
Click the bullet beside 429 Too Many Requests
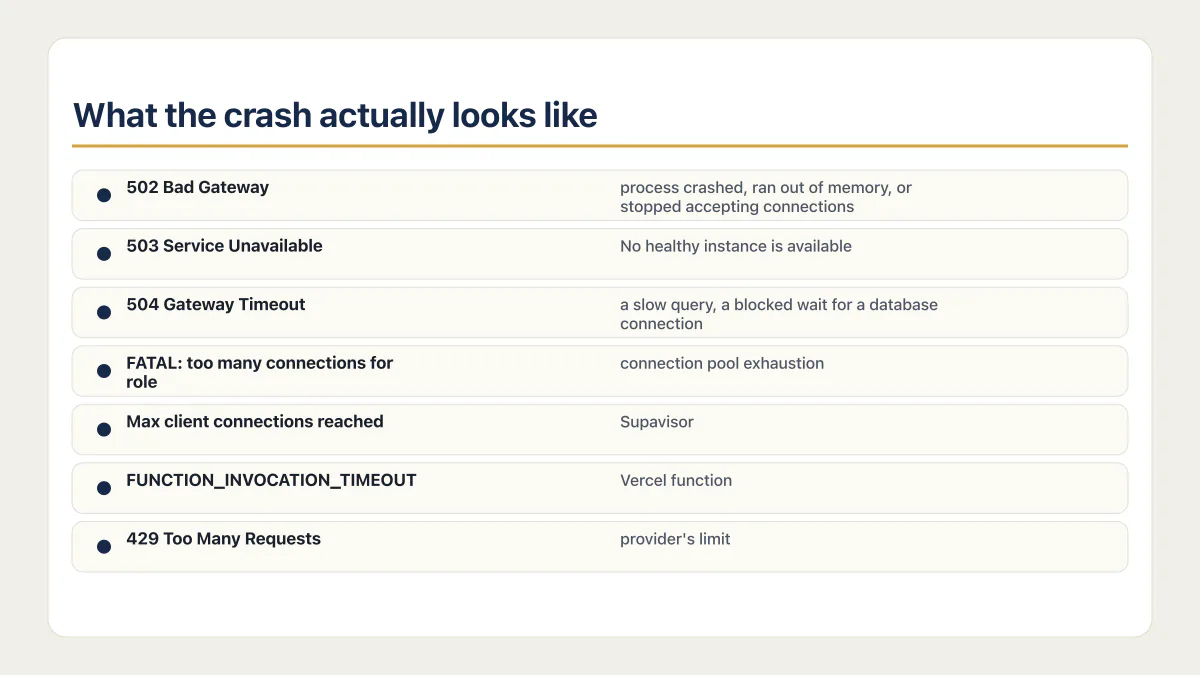click(x=104, y=546)
